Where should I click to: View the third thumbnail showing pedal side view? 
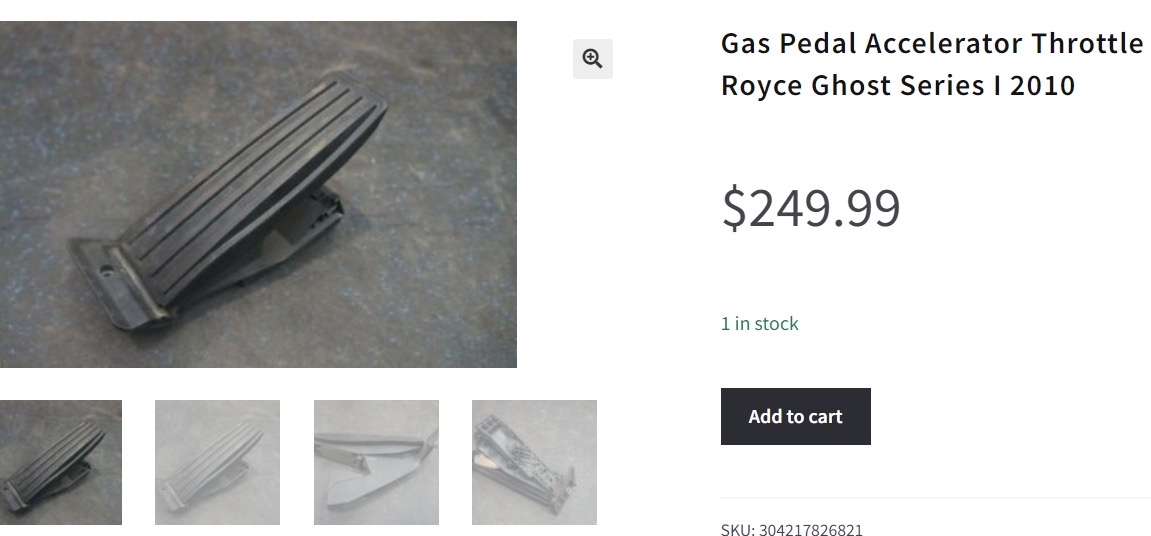pos(376,462)
